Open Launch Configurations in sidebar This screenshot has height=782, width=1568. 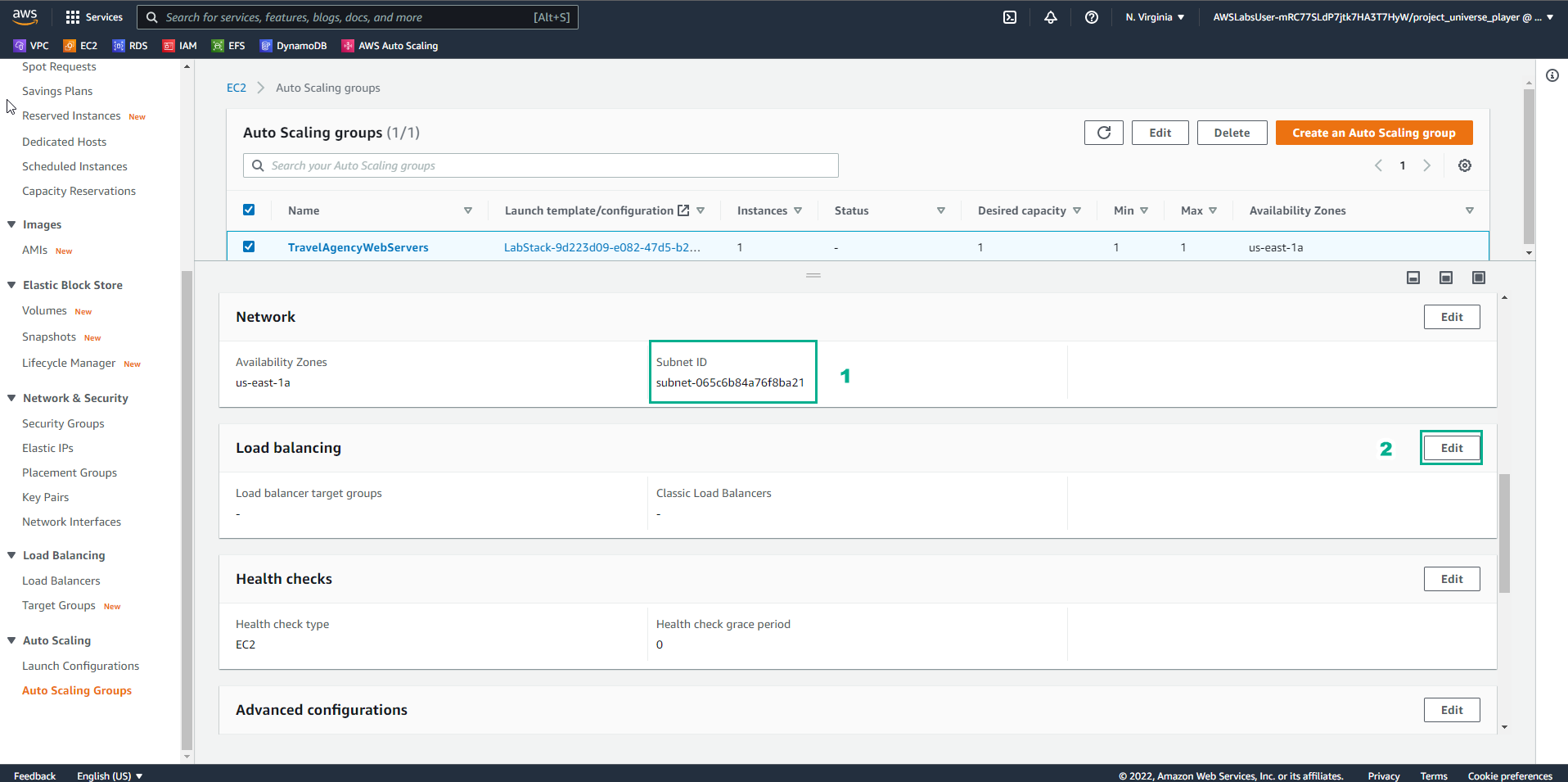click(80, 666)
